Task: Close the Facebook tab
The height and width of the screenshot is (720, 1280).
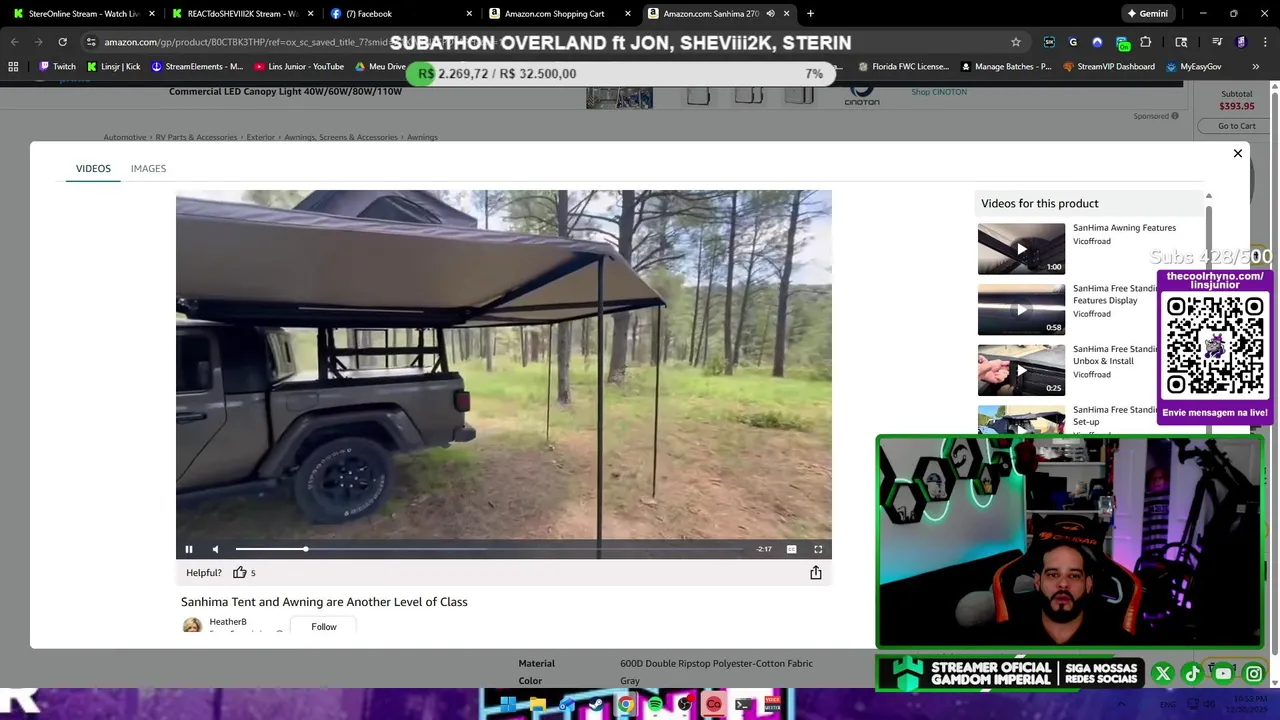Action: [469, 14]
